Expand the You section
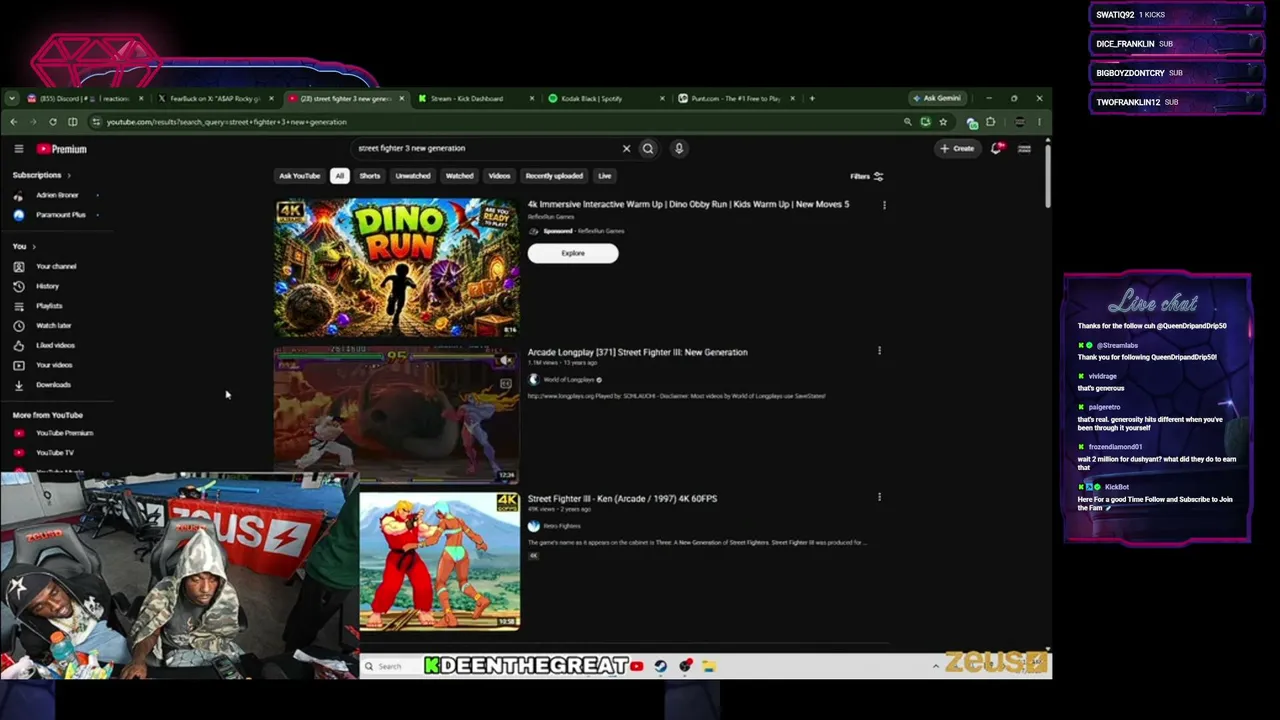1280x720 pixels. point(24,246)
